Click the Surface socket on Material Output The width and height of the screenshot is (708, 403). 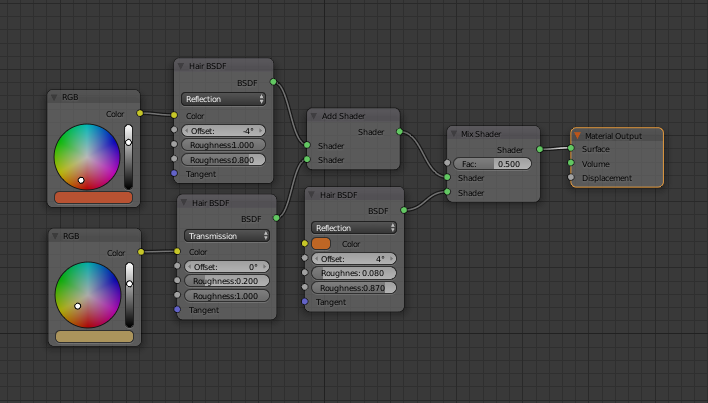[x=571, y=149]
